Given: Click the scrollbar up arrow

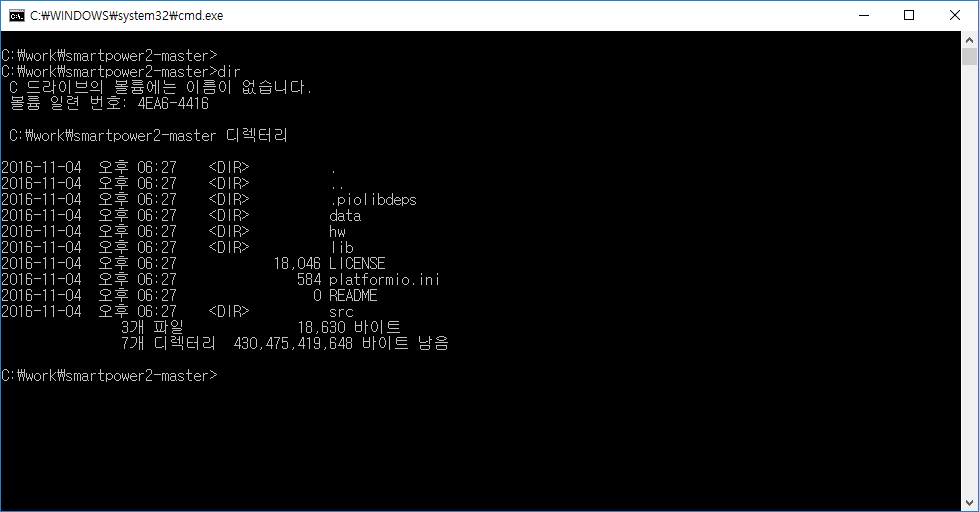Looking at the screenshot, I should 969,40.
